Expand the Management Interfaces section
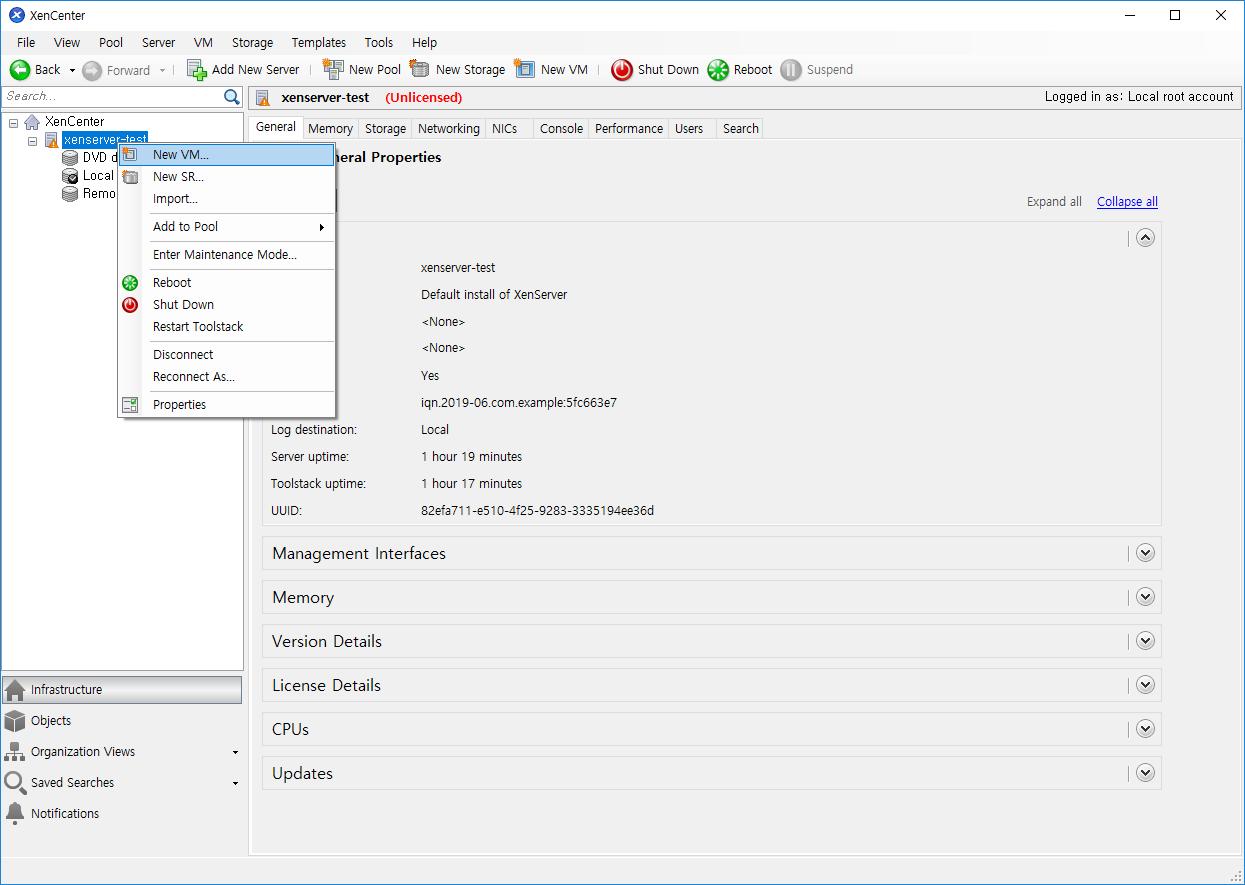 1146,553
